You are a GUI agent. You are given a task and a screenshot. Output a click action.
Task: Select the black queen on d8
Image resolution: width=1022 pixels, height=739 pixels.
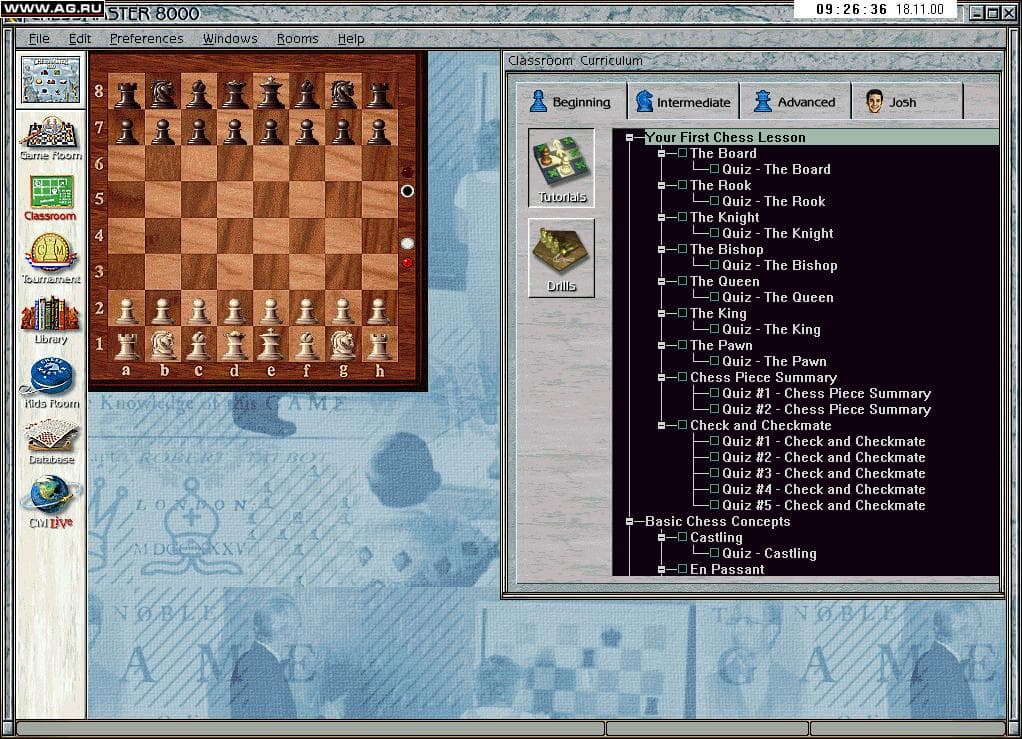pyautogui.click(x=235, y=92)
